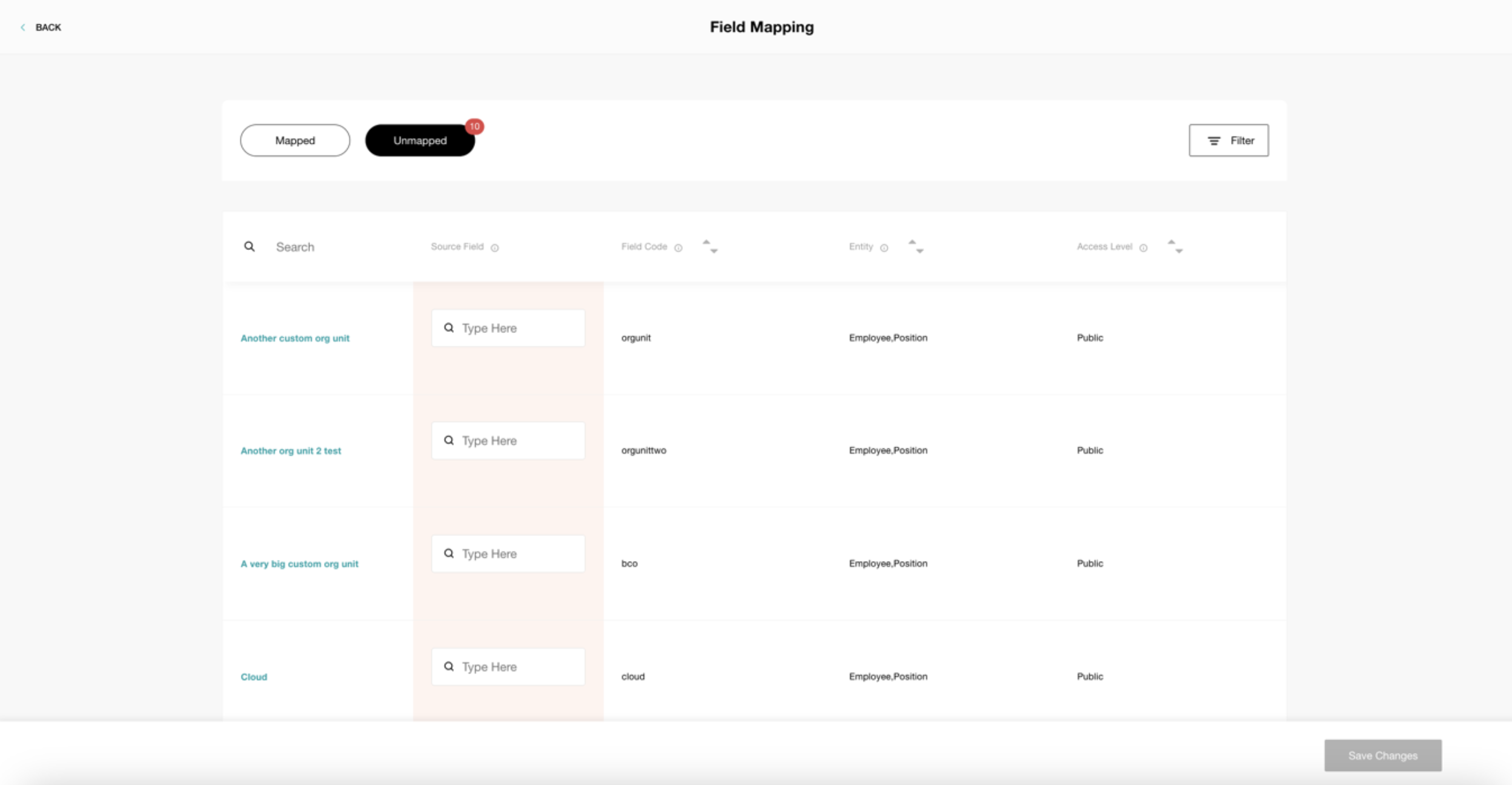The image size is (1512, 785).
Task: Sort by Access Level column arrows
Action: click(x=1175, y=246)
